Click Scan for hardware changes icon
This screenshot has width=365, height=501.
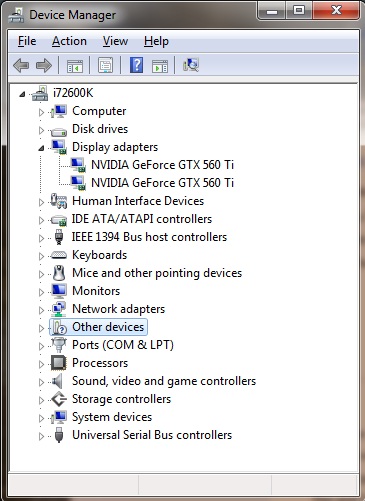(191, 65)
